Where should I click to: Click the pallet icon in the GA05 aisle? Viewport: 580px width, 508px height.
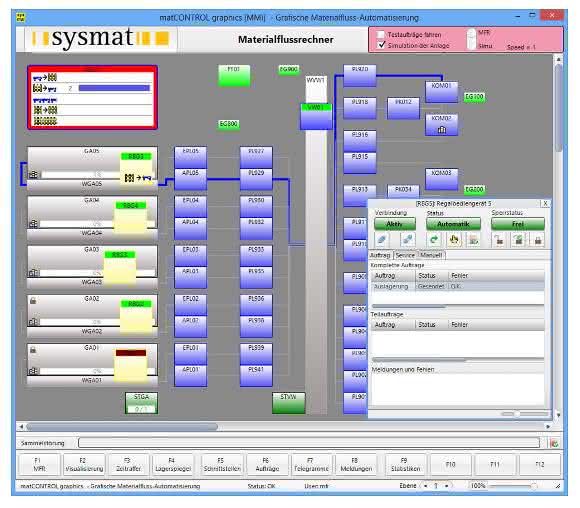click(34, 174)
